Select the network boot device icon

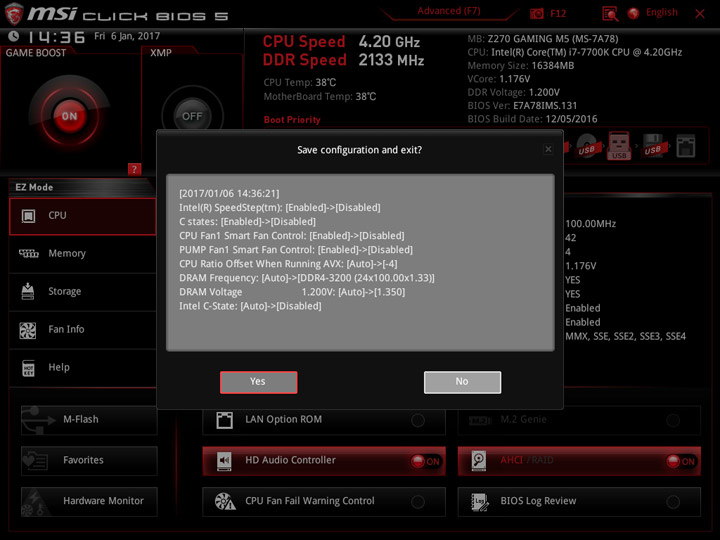pos(686,146)
